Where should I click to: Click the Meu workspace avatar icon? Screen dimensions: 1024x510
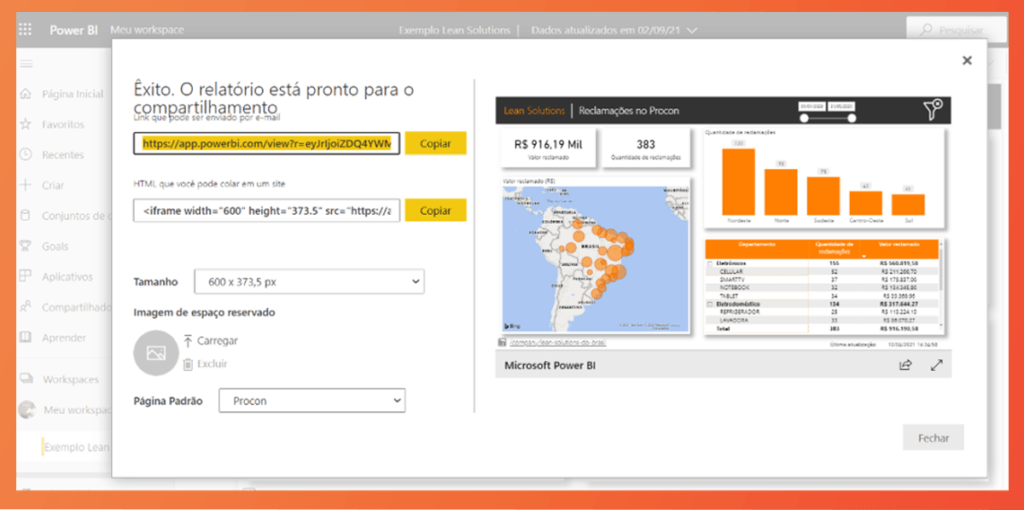coord(27,409)
